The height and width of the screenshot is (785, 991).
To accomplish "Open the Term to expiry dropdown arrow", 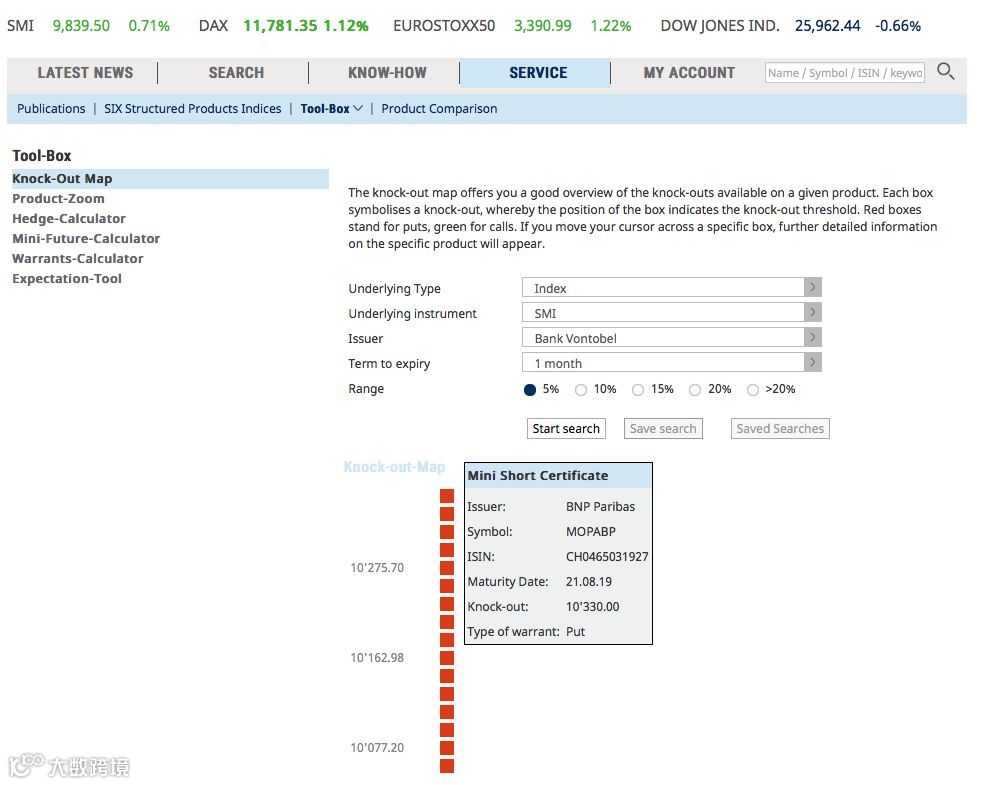I will click(813, 362).
